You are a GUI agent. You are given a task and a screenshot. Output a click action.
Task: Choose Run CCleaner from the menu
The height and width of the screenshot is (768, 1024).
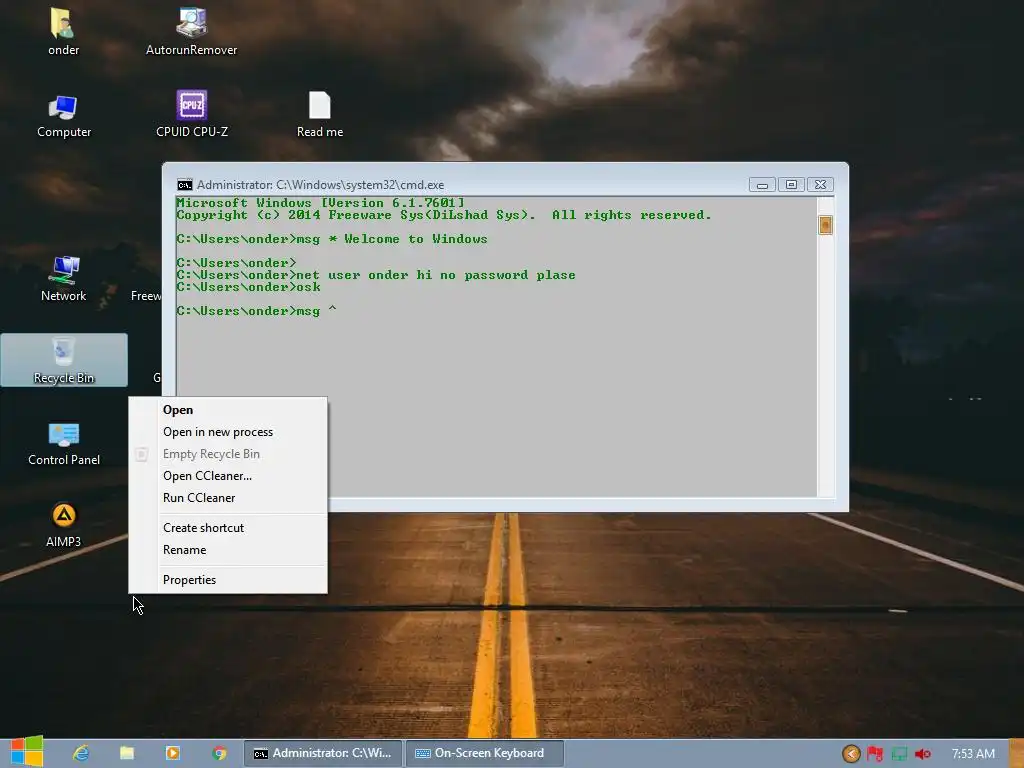228,498
